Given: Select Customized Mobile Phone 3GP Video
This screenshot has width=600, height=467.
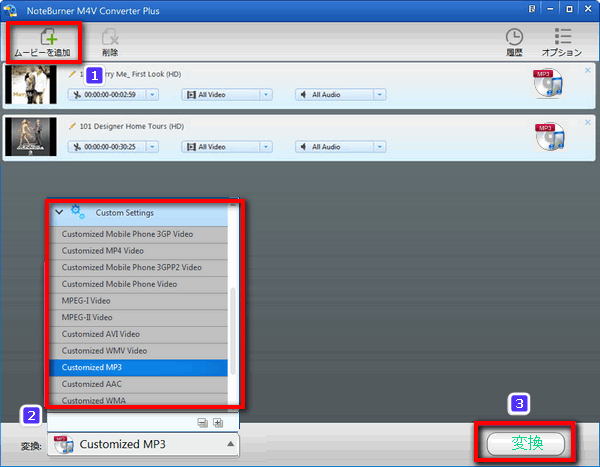Looking at the screenshot, I should (139, 234).
